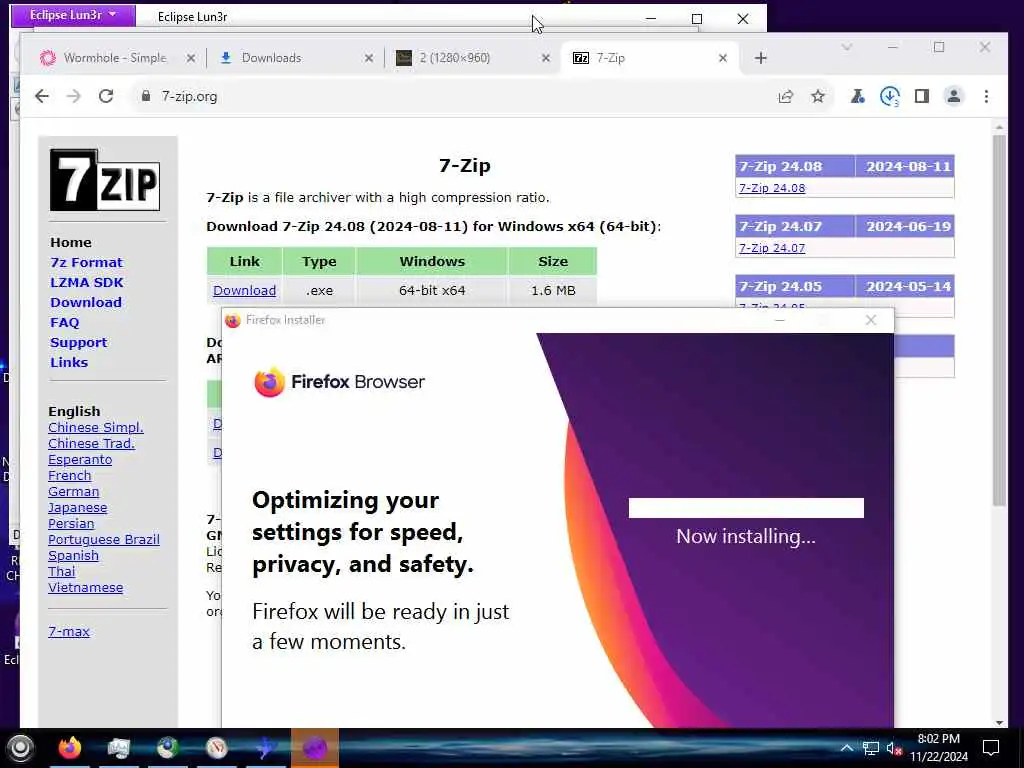Switch language to Portuguese Brazil

click(103, 539)
